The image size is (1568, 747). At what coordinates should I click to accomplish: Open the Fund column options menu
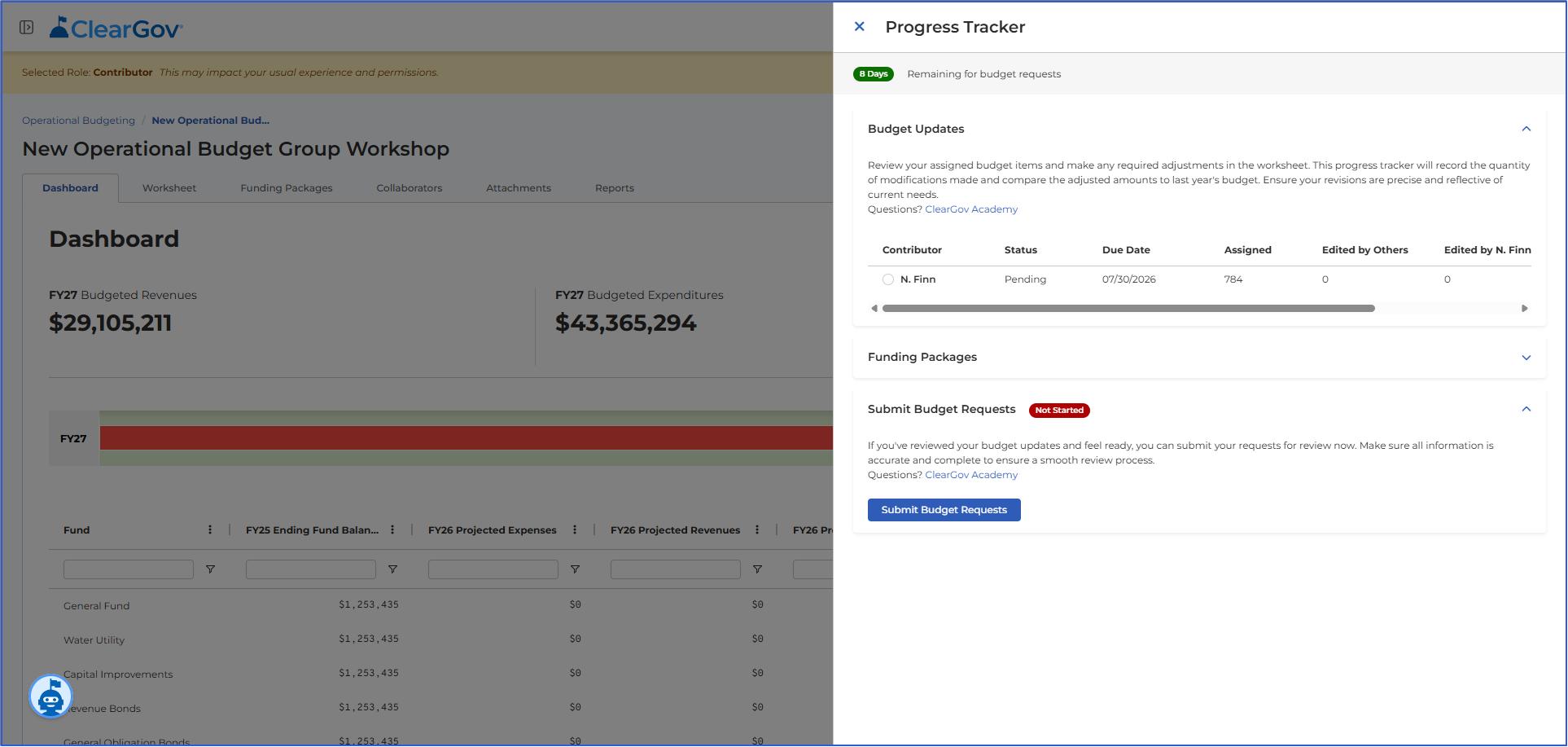pyautogui.click(x=210, y=529)
